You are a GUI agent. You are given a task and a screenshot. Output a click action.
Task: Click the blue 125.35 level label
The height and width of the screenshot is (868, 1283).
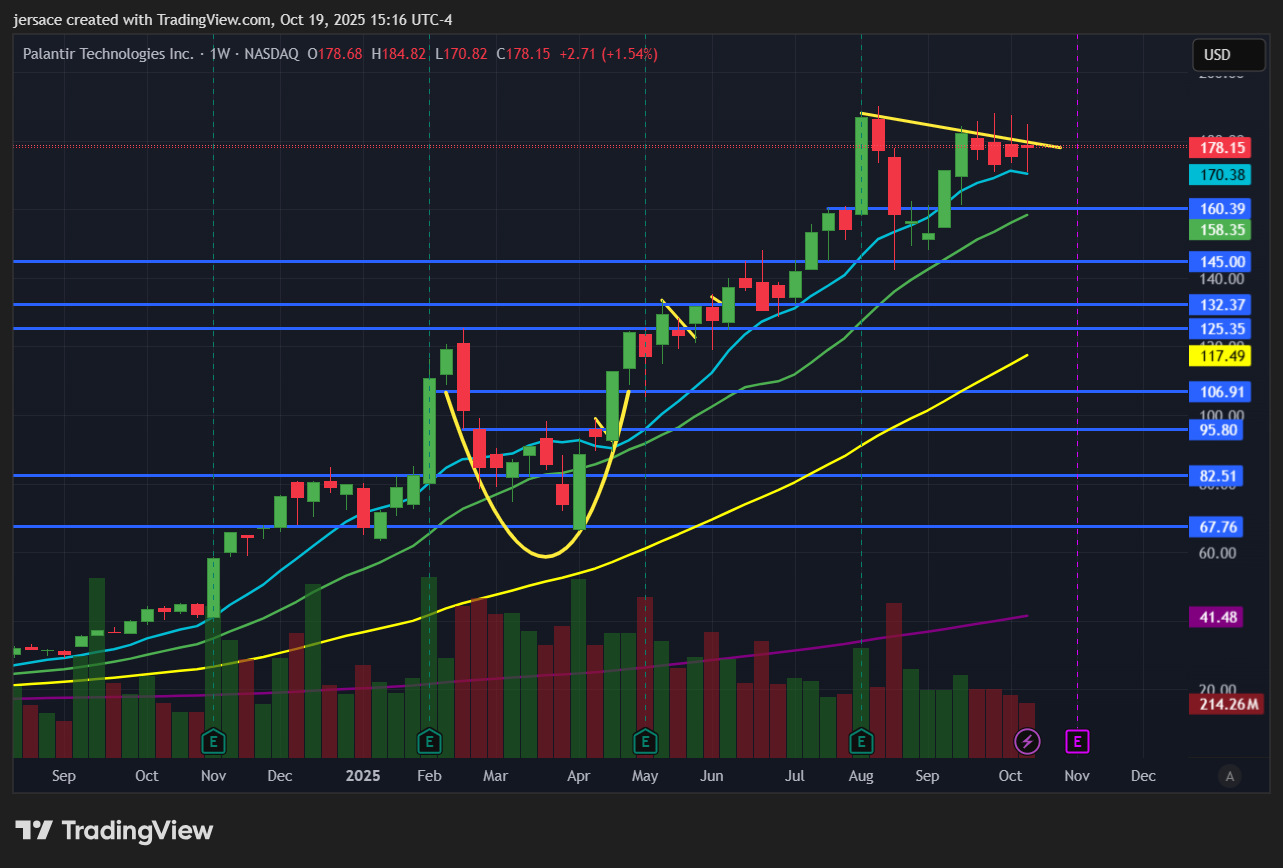pos(1219,329)
